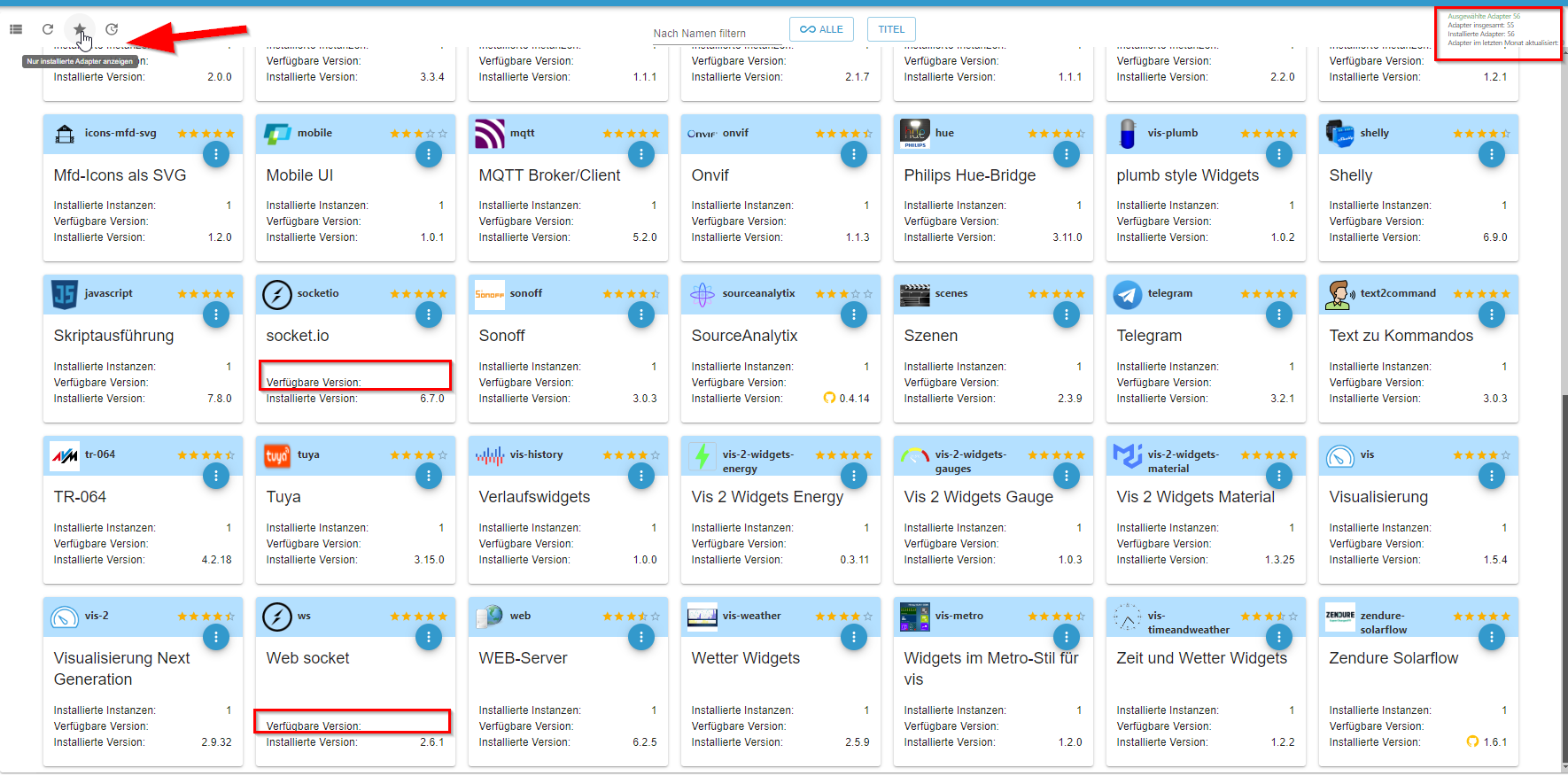Open the WEB-Server three-dot menu
The image size is (1568, 776).
[x=641, y=637]
